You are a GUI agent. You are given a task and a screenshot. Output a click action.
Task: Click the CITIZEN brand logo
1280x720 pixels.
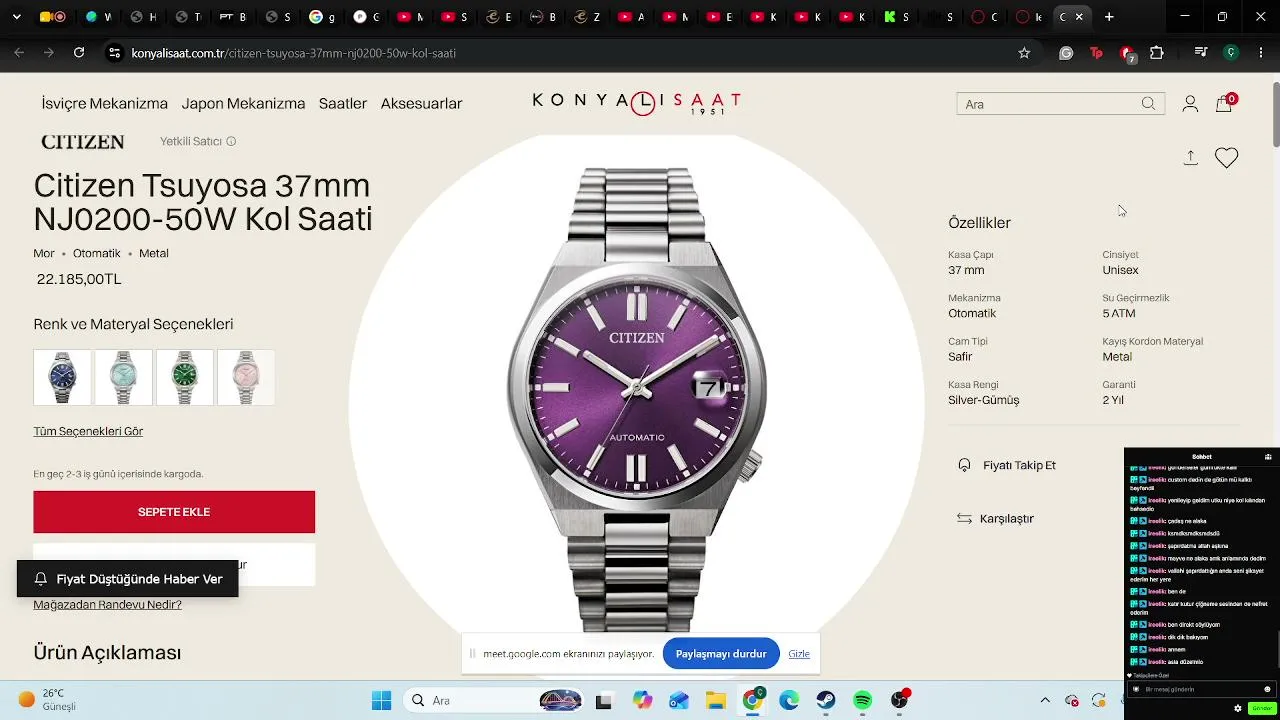(x=83, y=142)
